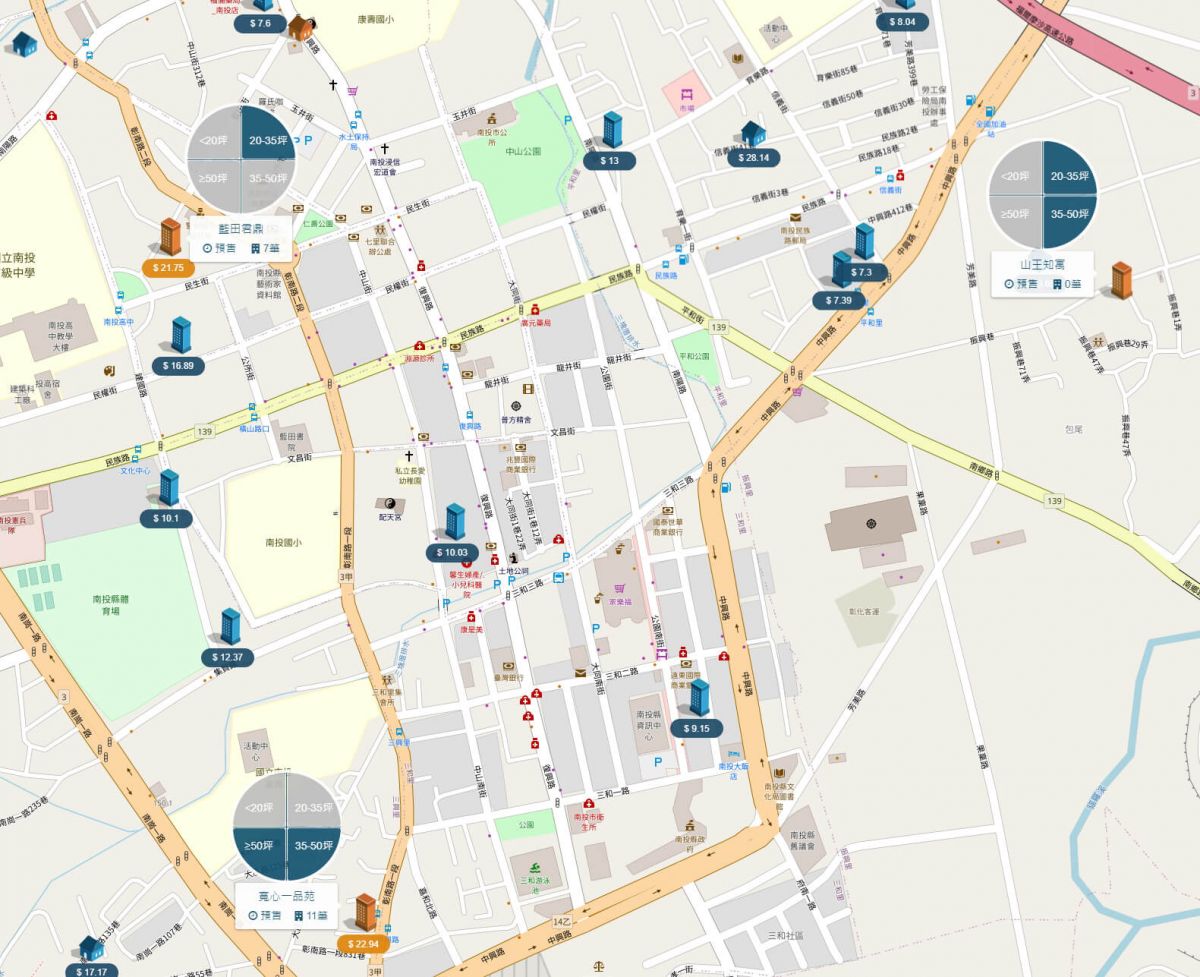The image size is (1200, 977).
Task: Toggle <20坪 segment on 藍田君鼎 chart
Action: pos(214,132)
